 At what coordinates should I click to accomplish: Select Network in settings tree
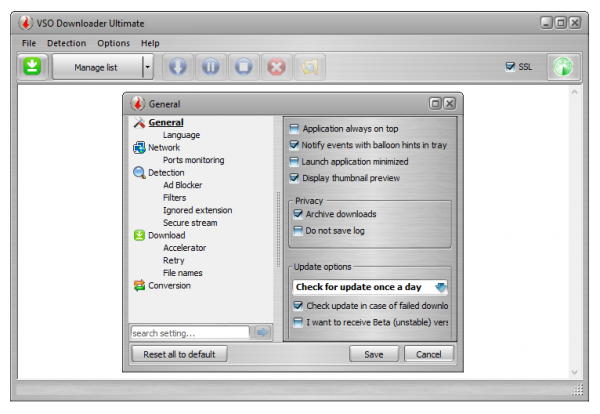(x=164, y=148)
